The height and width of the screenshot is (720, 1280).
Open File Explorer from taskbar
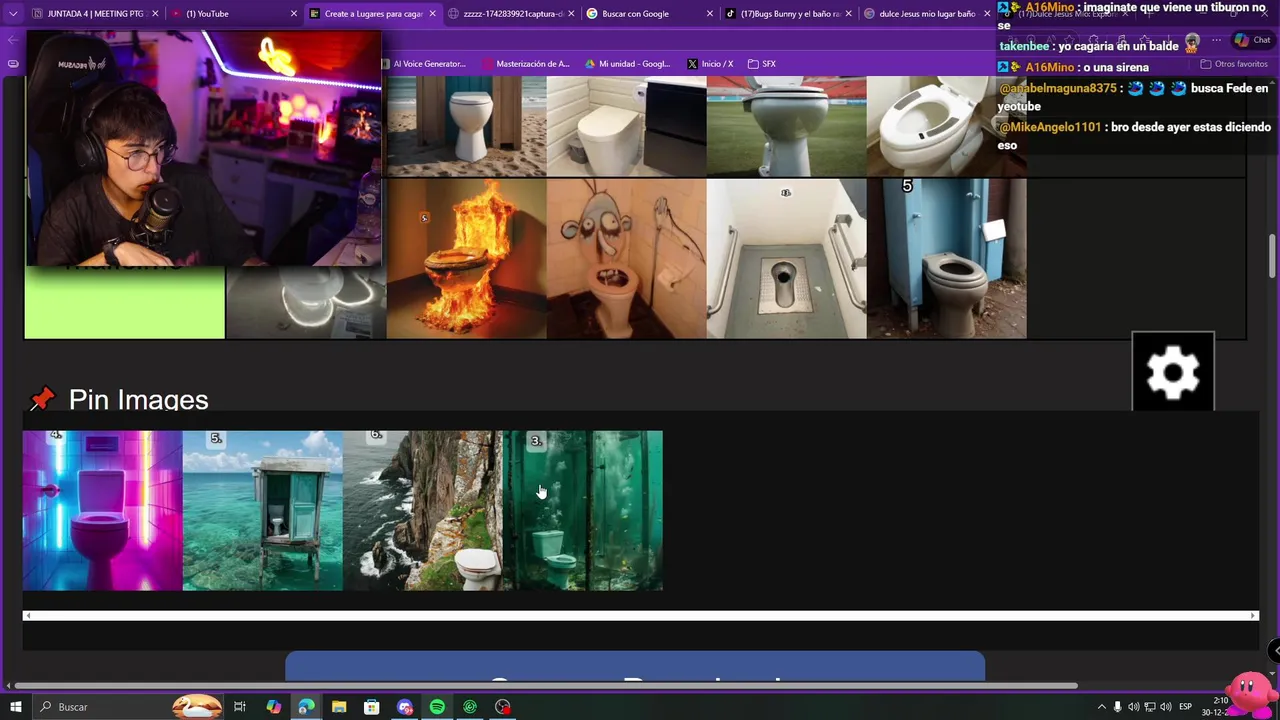pos(339,707)
